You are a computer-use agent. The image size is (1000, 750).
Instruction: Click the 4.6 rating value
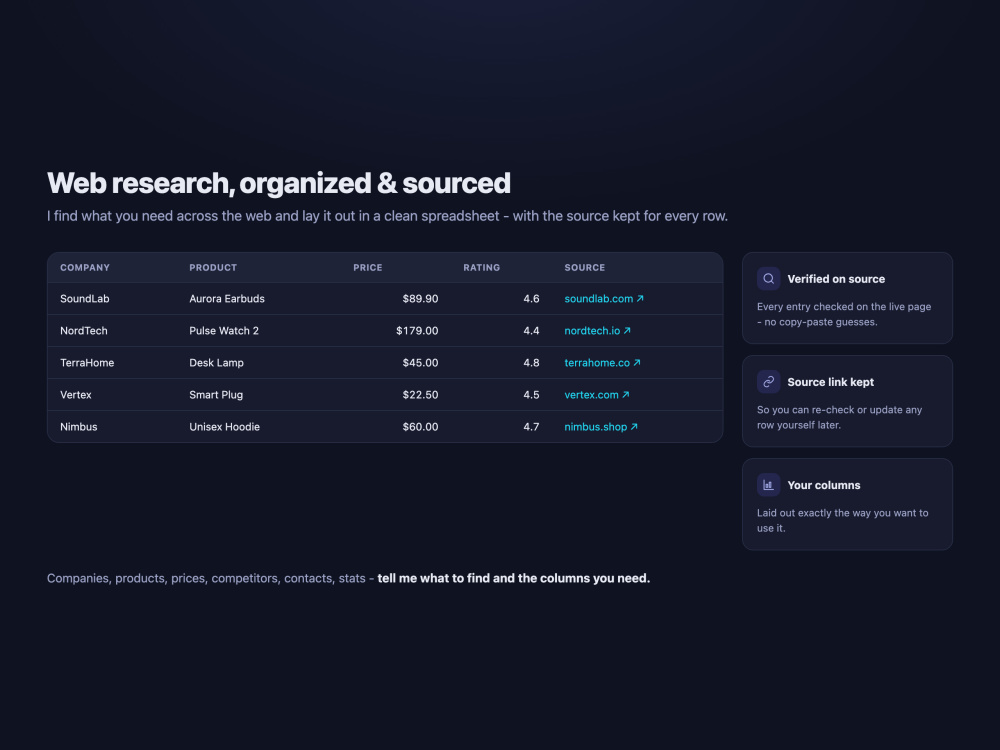coord(531,298)
